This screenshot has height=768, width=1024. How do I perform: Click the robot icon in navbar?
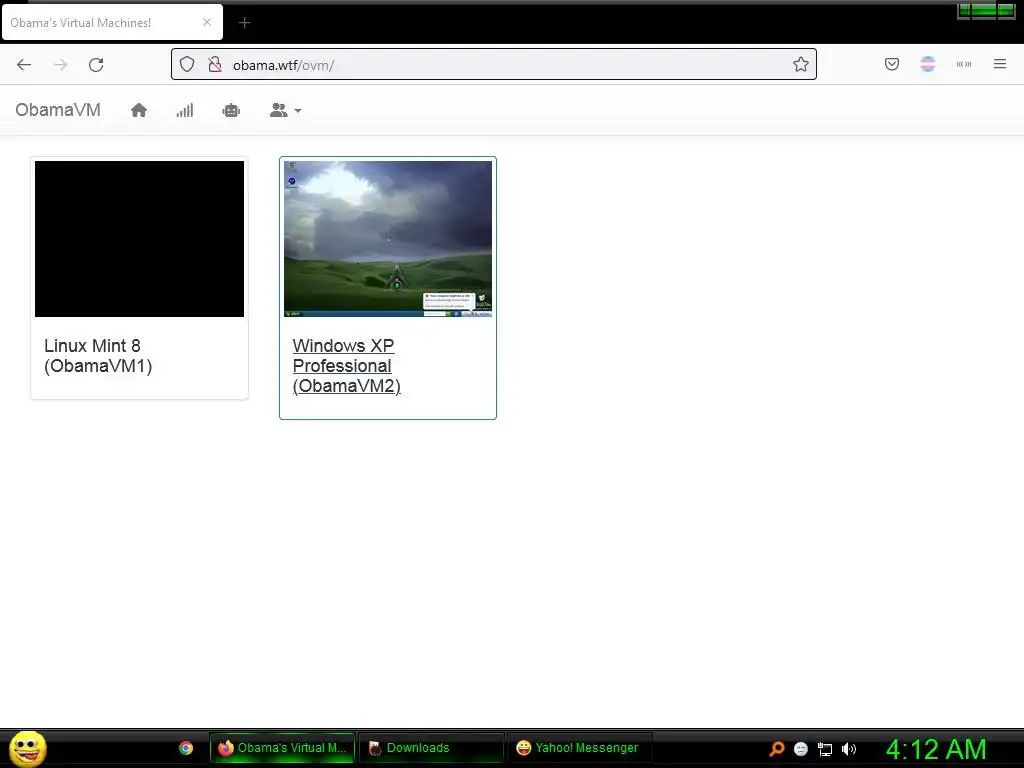(231, 110)
